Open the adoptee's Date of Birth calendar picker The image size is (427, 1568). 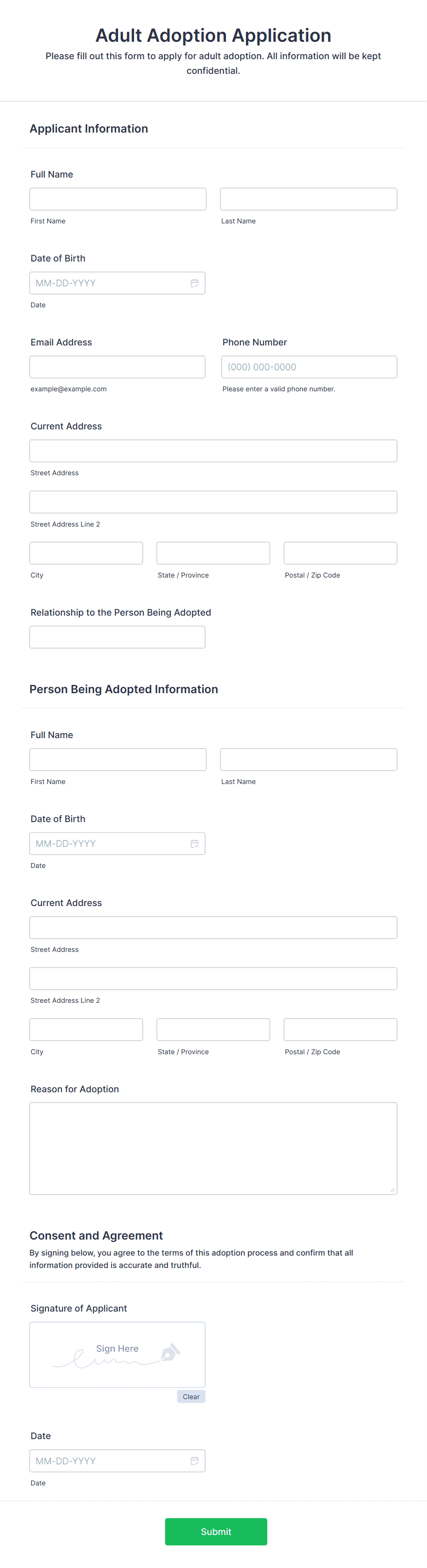pyautogui.click(x=194, y=843)
